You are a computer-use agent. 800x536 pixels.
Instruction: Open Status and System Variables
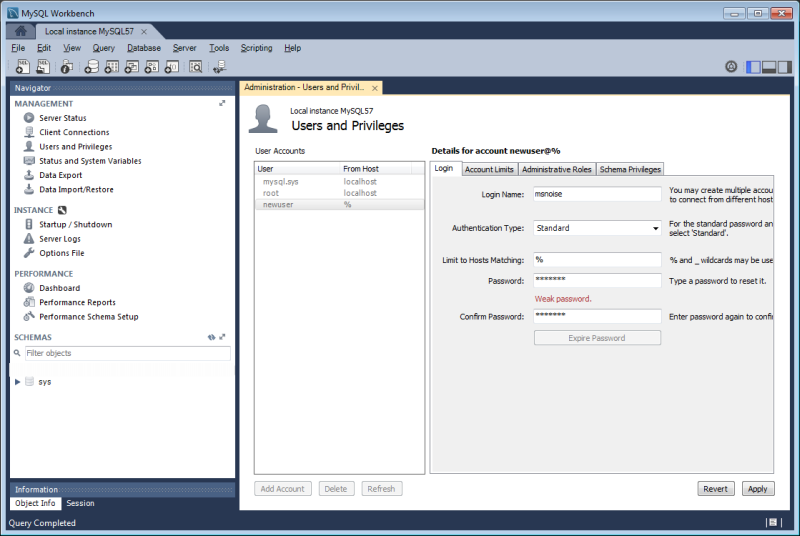pyautogui.click(x=90, y=161)
